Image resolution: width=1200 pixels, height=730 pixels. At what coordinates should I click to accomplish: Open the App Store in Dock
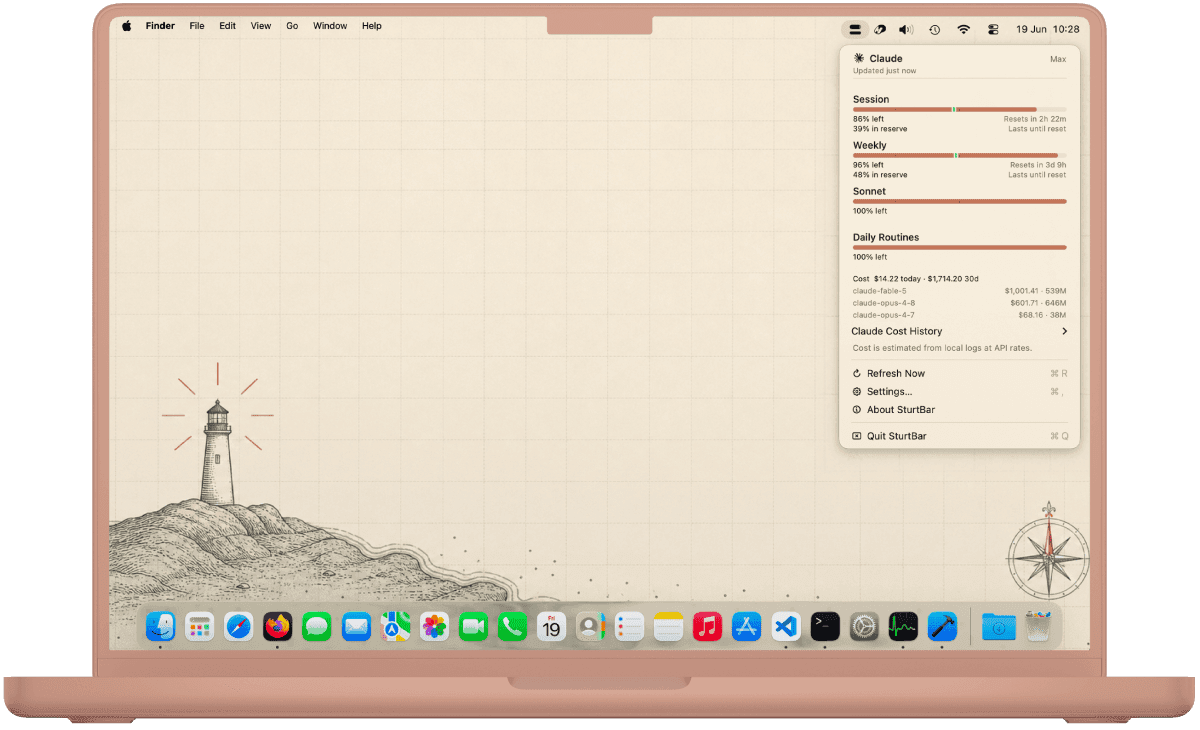[746, 627]
